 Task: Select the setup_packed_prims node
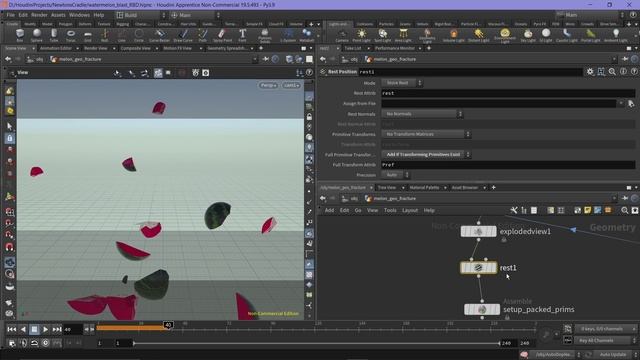[x=482, y=309]
